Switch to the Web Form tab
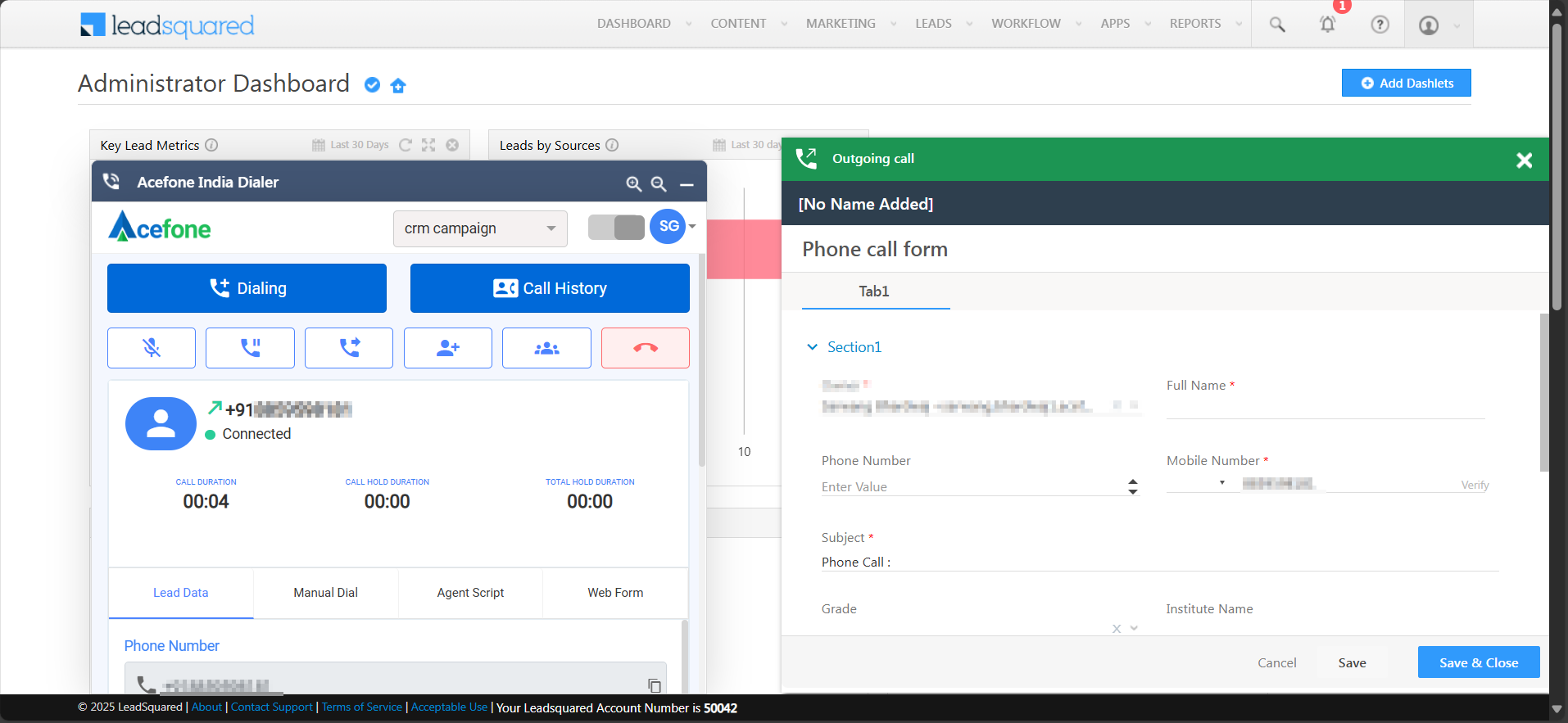Screen dimensions: 1568x723 [x=615, y=593]
